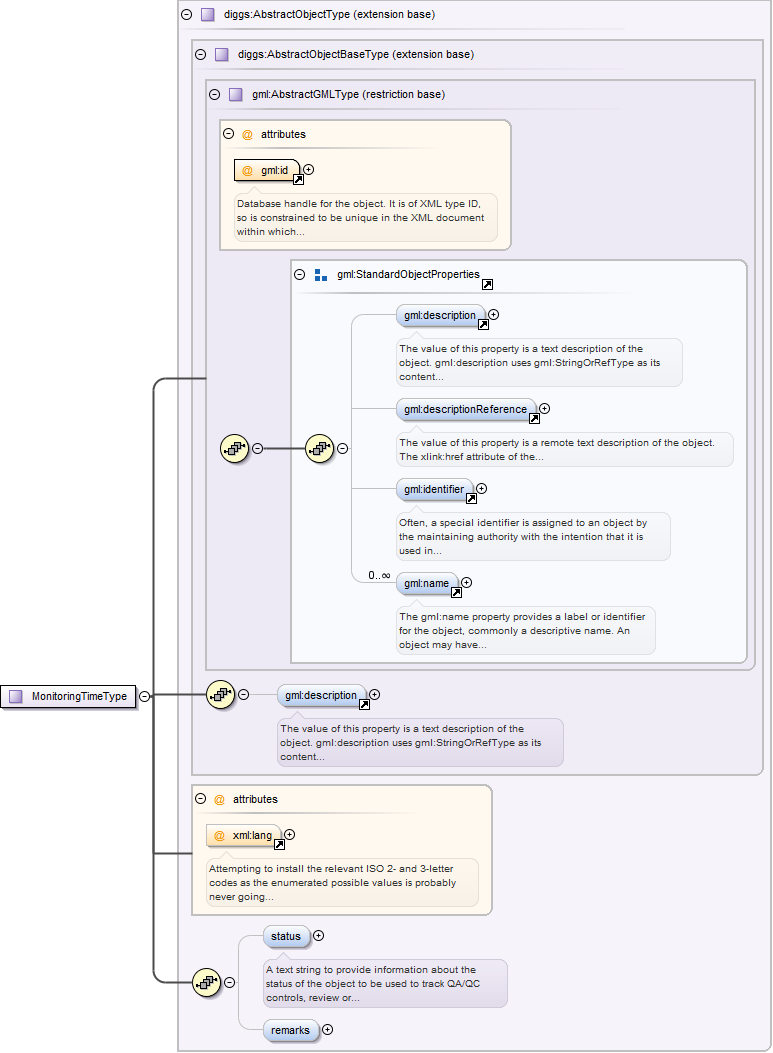
Task: Collapse the gml:StandardObjectProperties group
Action: [x=299, y=274]
